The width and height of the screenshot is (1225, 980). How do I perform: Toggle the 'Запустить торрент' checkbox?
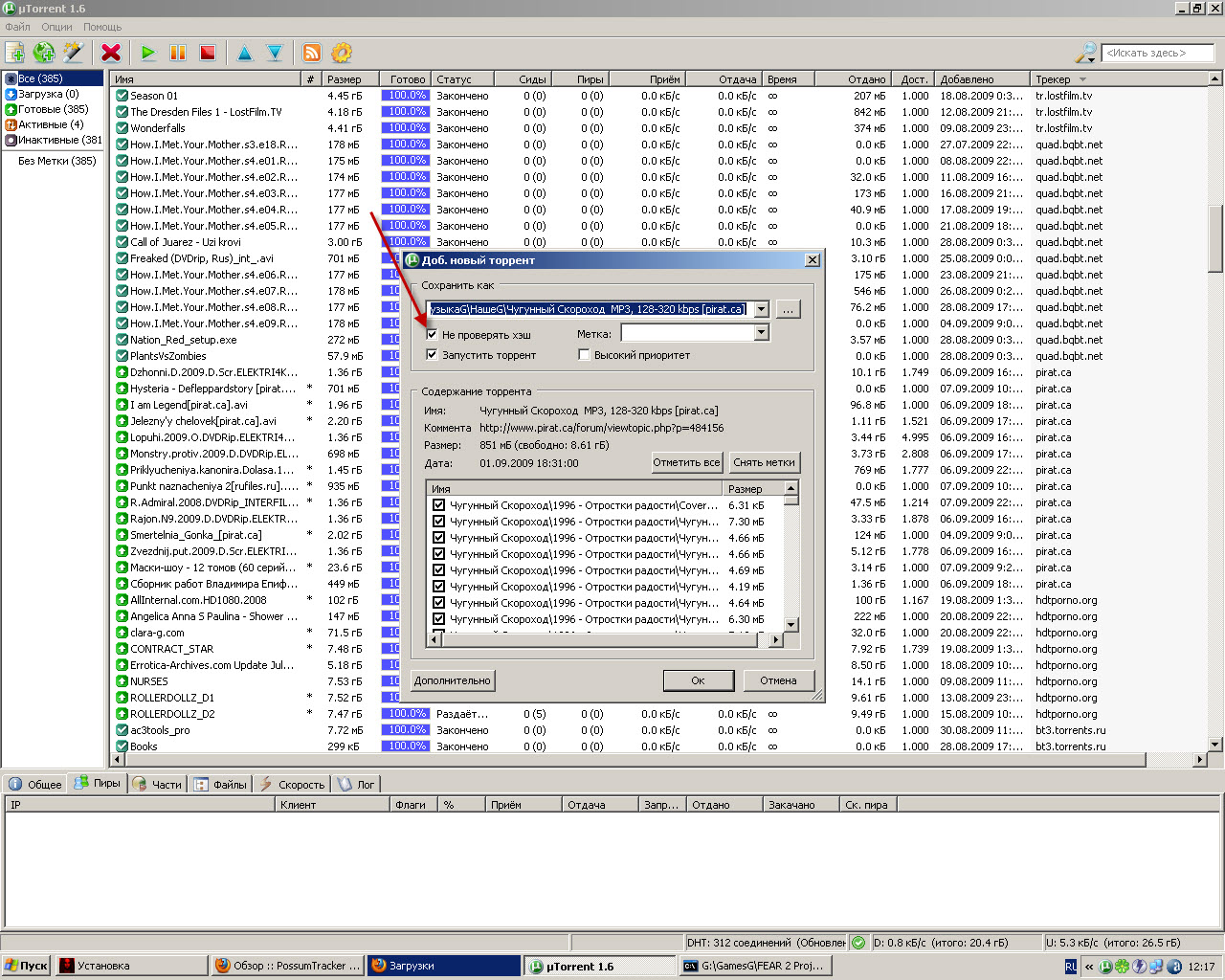coord(432,355)
